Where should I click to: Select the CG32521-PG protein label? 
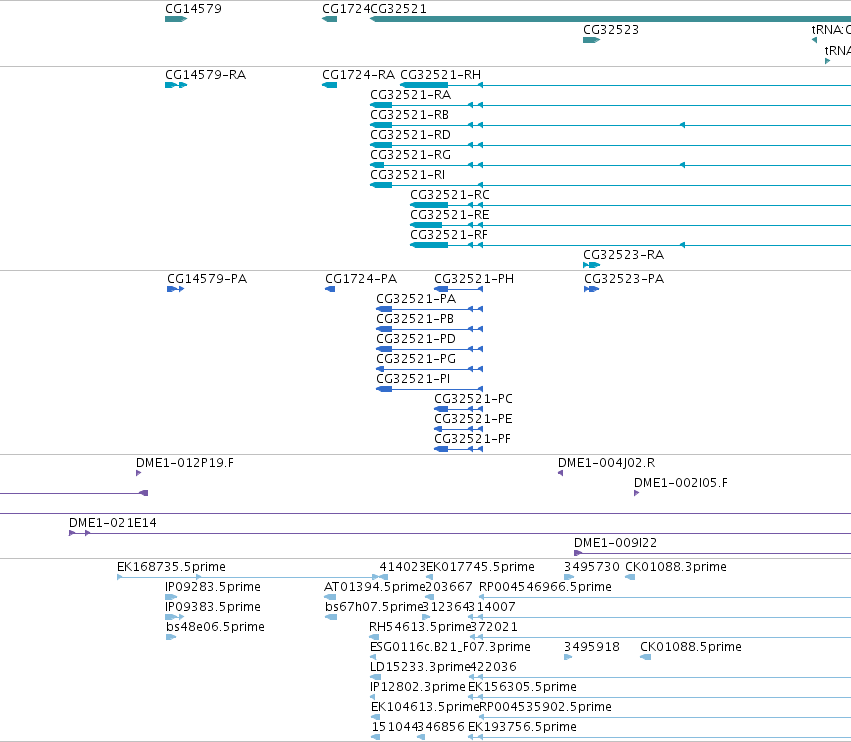(416, 359)
